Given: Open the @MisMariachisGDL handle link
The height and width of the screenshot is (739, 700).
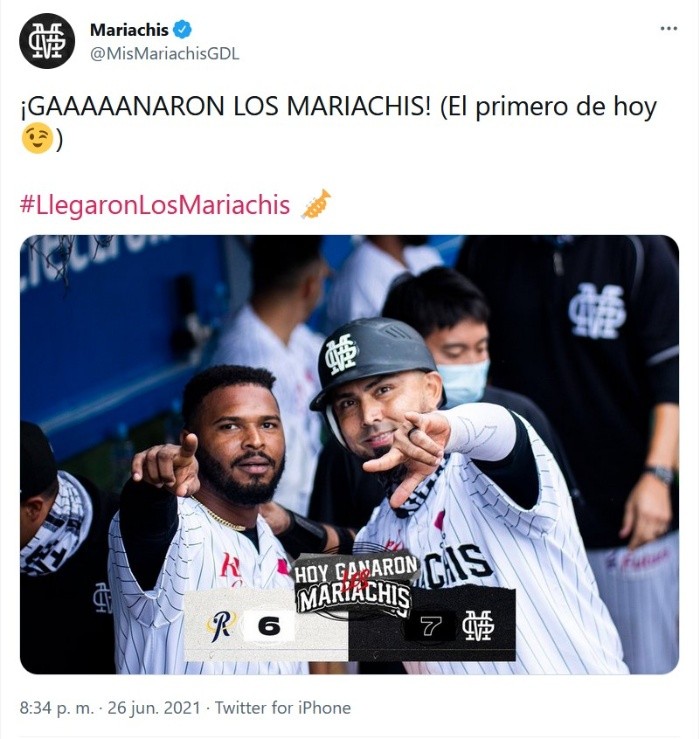Looking at the screenshot, I should pos(165,54).
